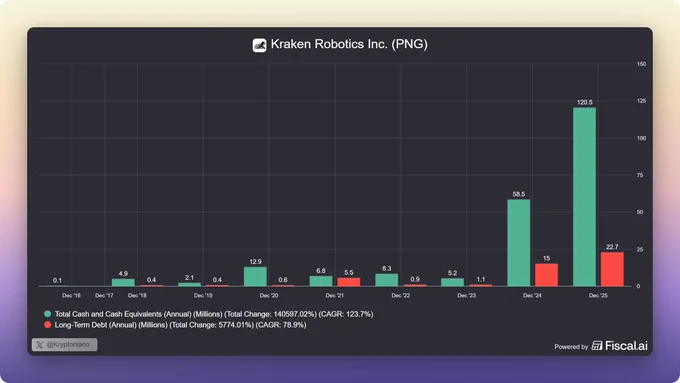
Task: Click the 15 value label above Dec '24 debt
Action: 546,258
